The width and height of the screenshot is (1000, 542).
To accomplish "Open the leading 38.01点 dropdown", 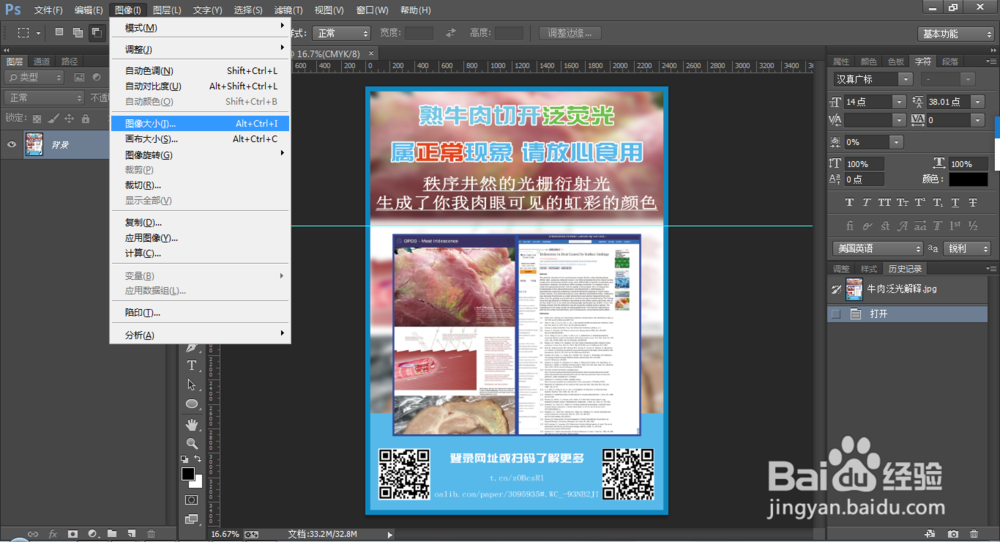I will [977, 102].
